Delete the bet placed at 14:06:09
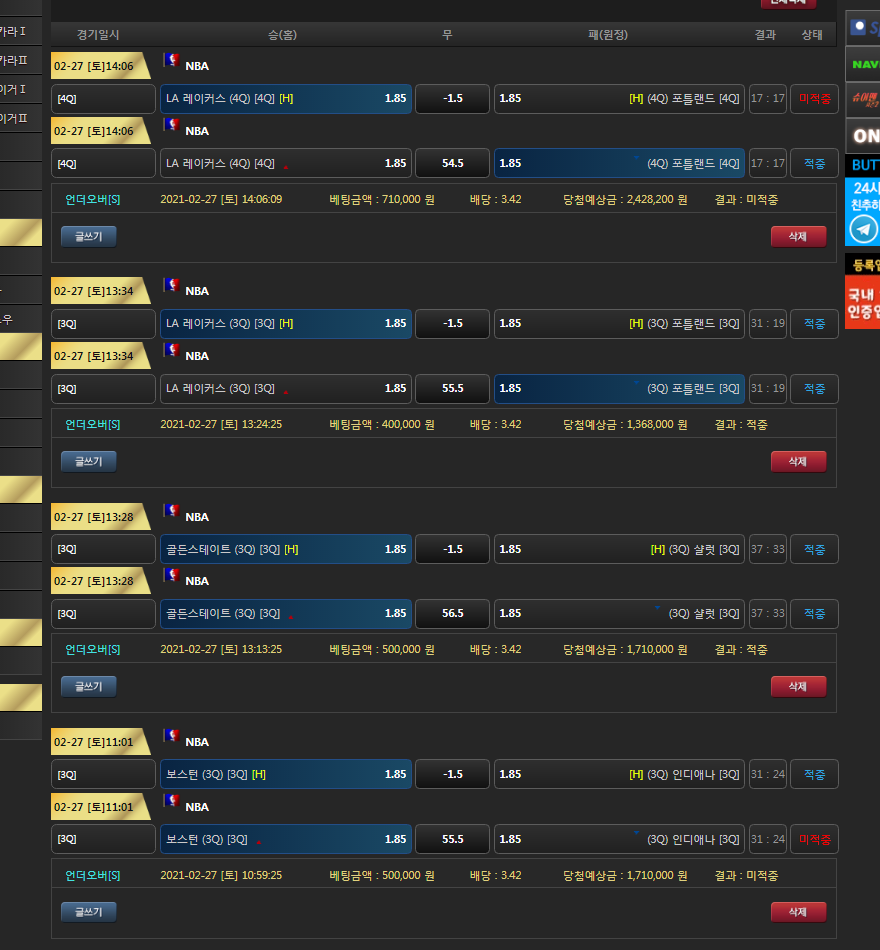The image size is (880, 950). [797, 236]
